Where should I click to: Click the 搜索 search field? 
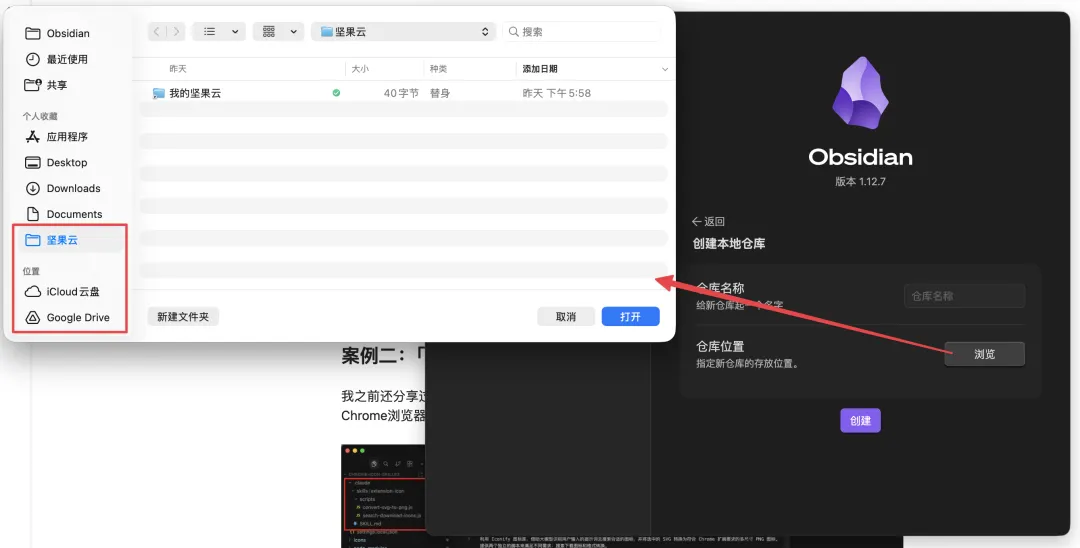coord(581,32)
